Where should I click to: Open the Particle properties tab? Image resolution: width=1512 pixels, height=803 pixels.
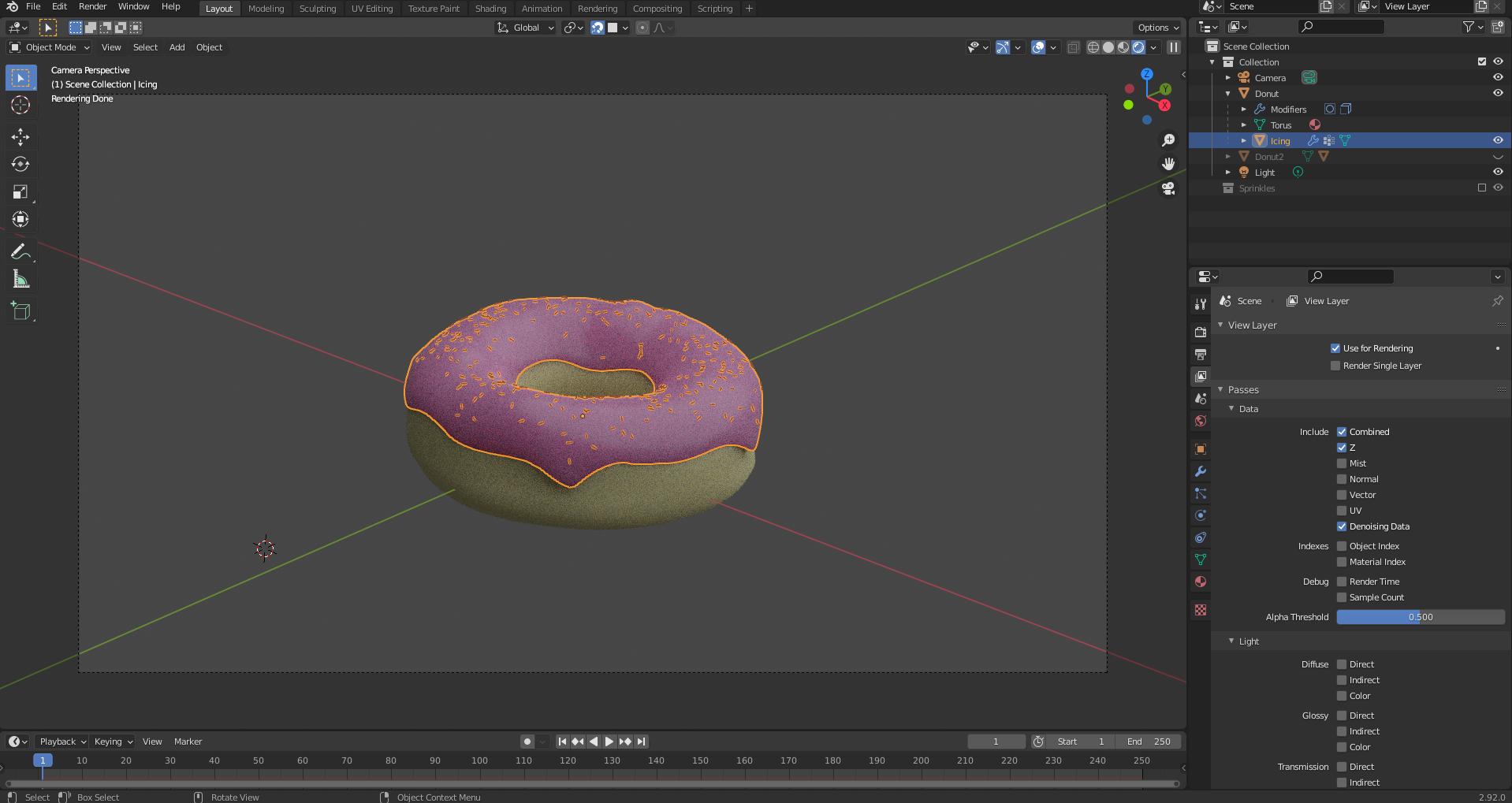[1201, 493]
